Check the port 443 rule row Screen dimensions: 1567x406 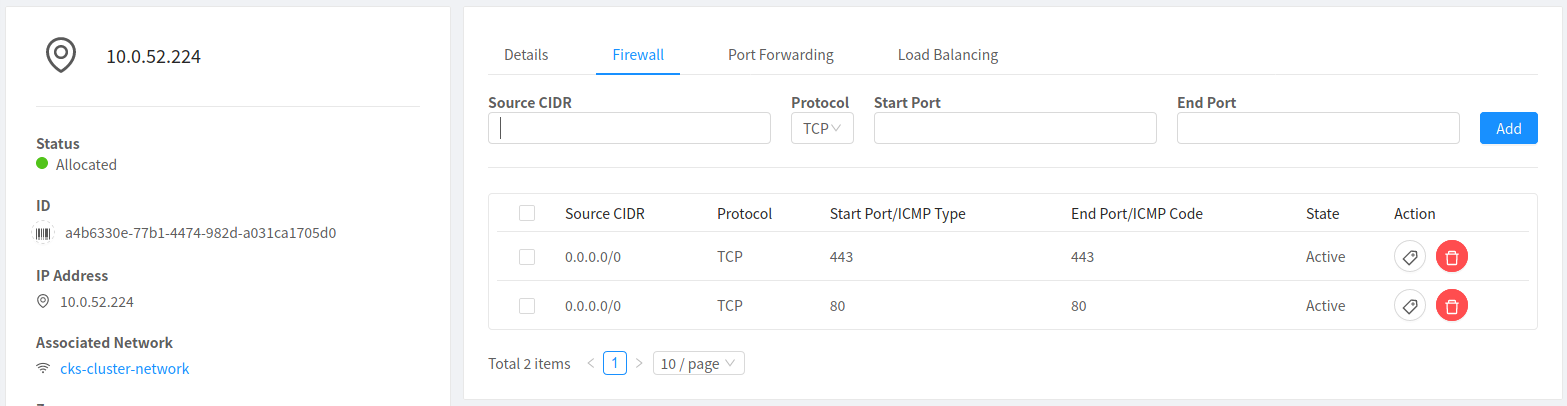[x=527, y=257]
